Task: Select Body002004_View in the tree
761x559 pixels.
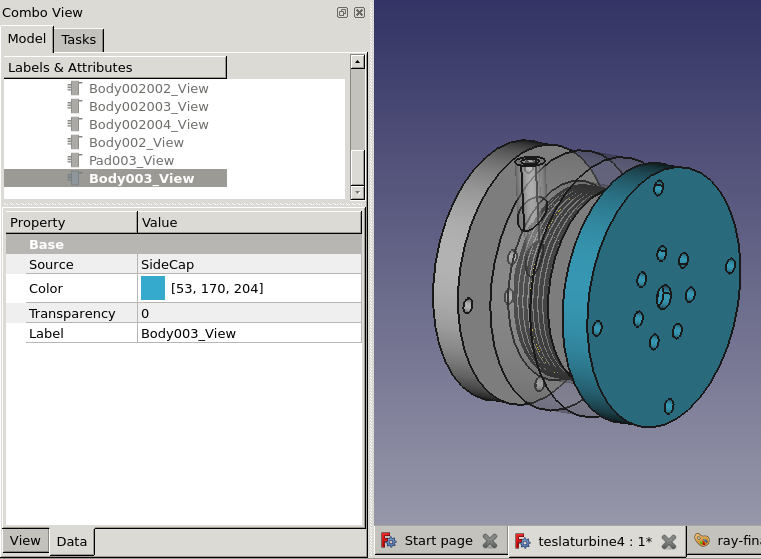Action: 148,124
